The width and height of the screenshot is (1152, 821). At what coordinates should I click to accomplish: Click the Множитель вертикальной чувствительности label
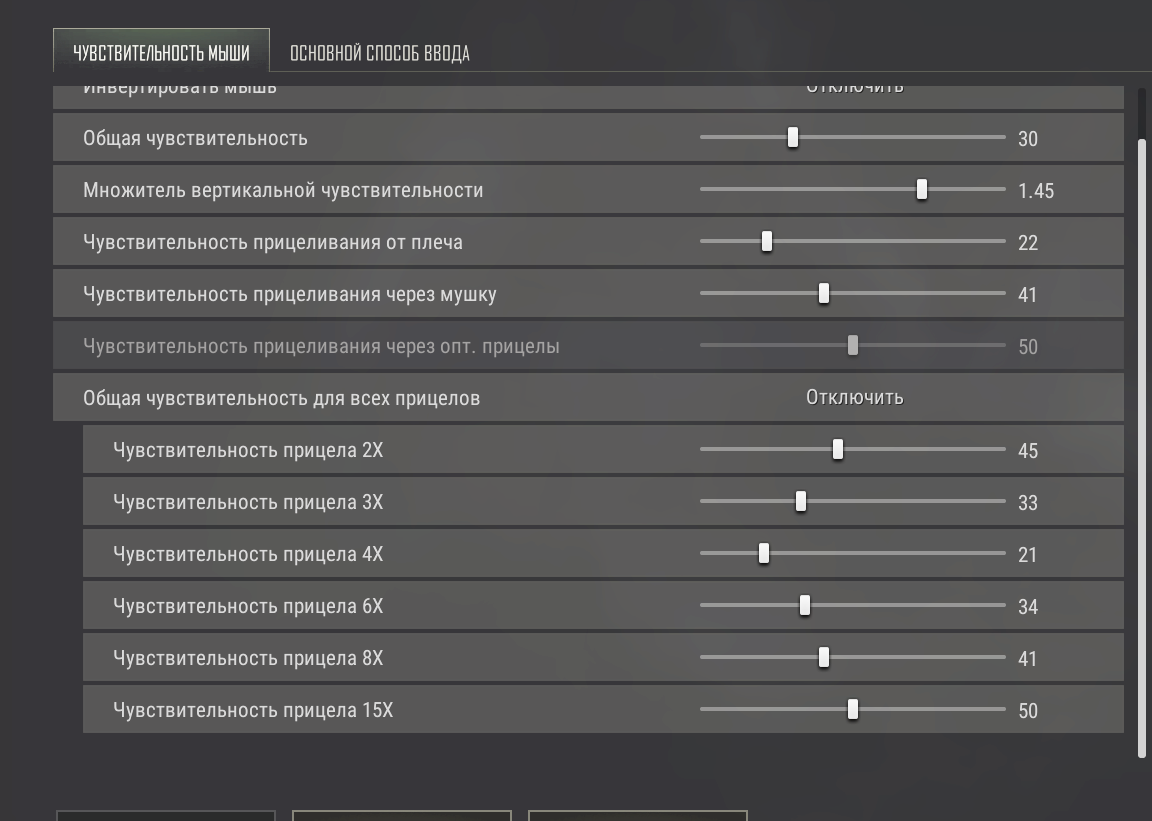point(283,190)
